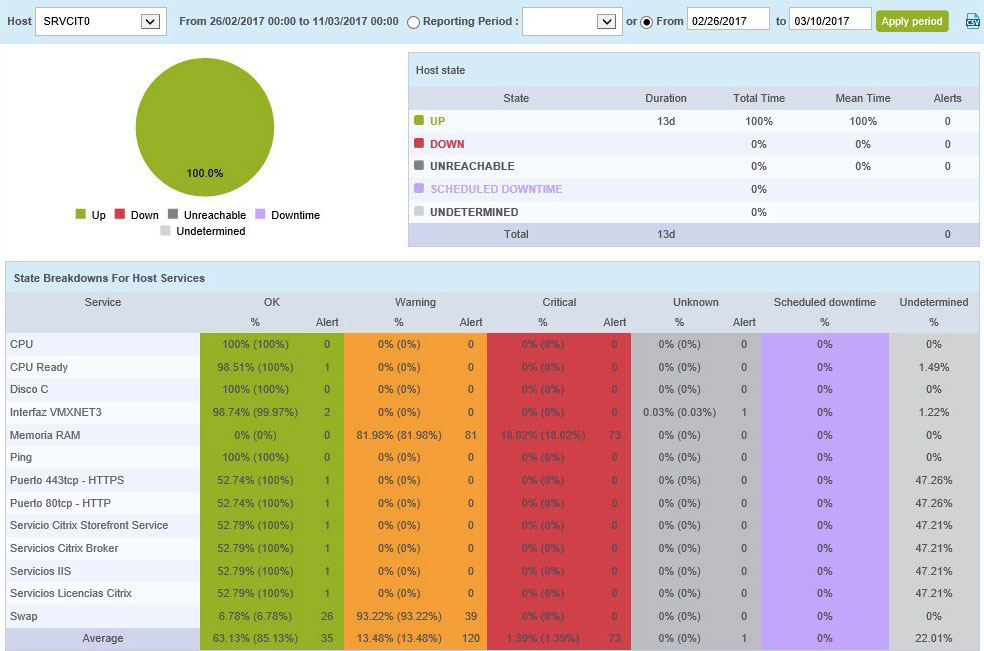Screen dimensions: 984x651
Task: Click the Up legend marker under pie chart
Action: pyautogui.click(x=81, y=215)
